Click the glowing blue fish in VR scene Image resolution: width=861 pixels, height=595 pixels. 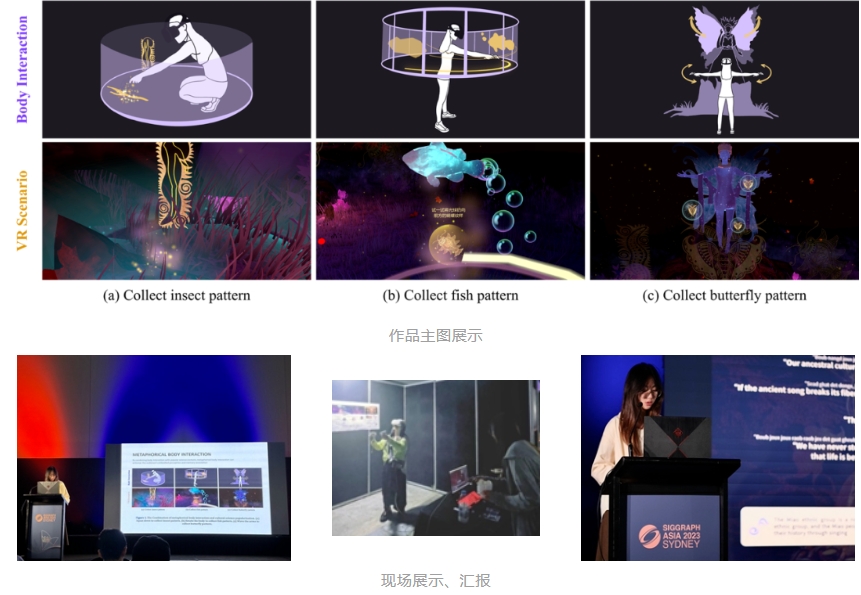tap(441, 163)
